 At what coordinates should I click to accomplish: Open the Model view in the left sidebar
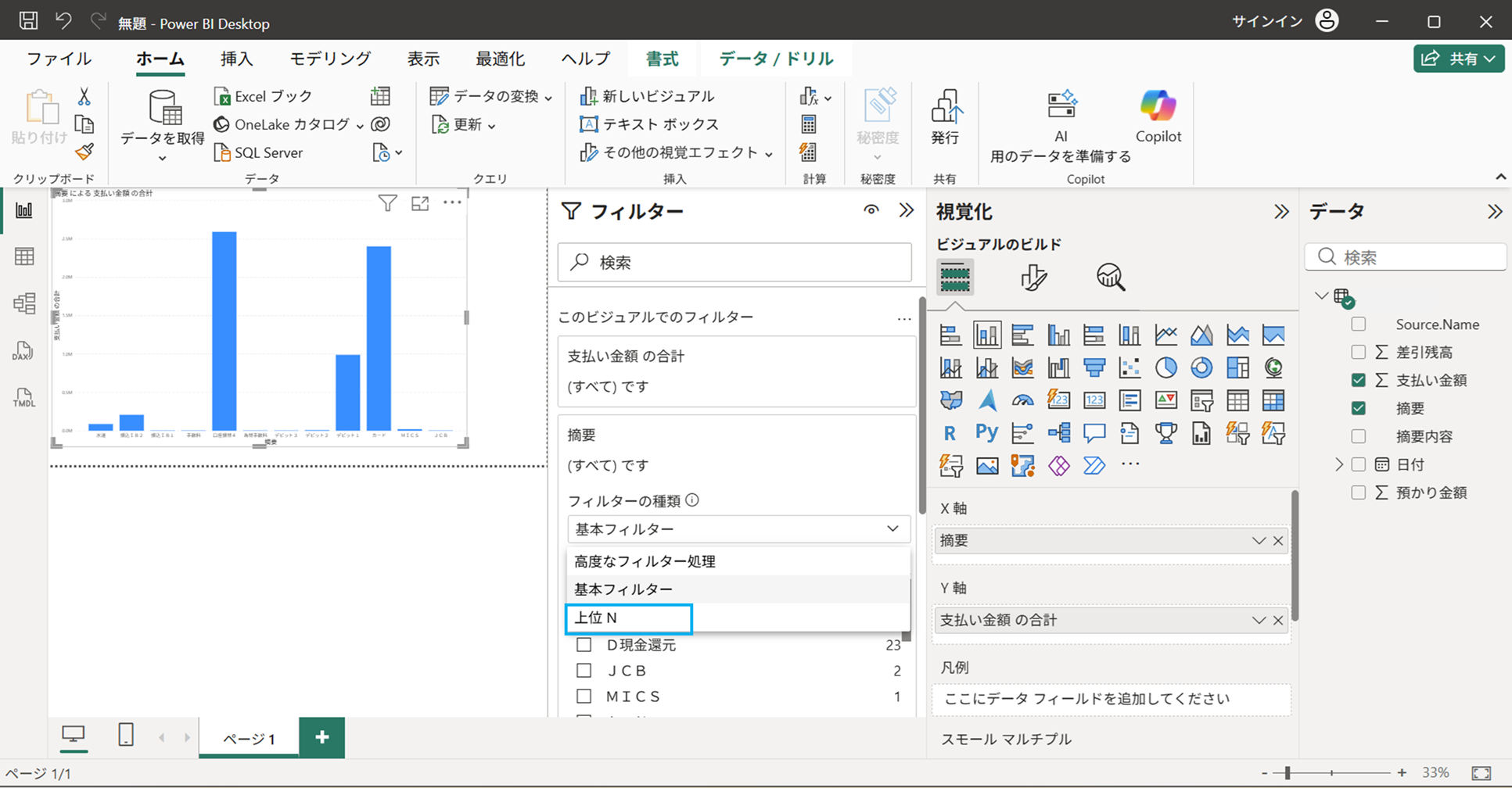[24, 304]
